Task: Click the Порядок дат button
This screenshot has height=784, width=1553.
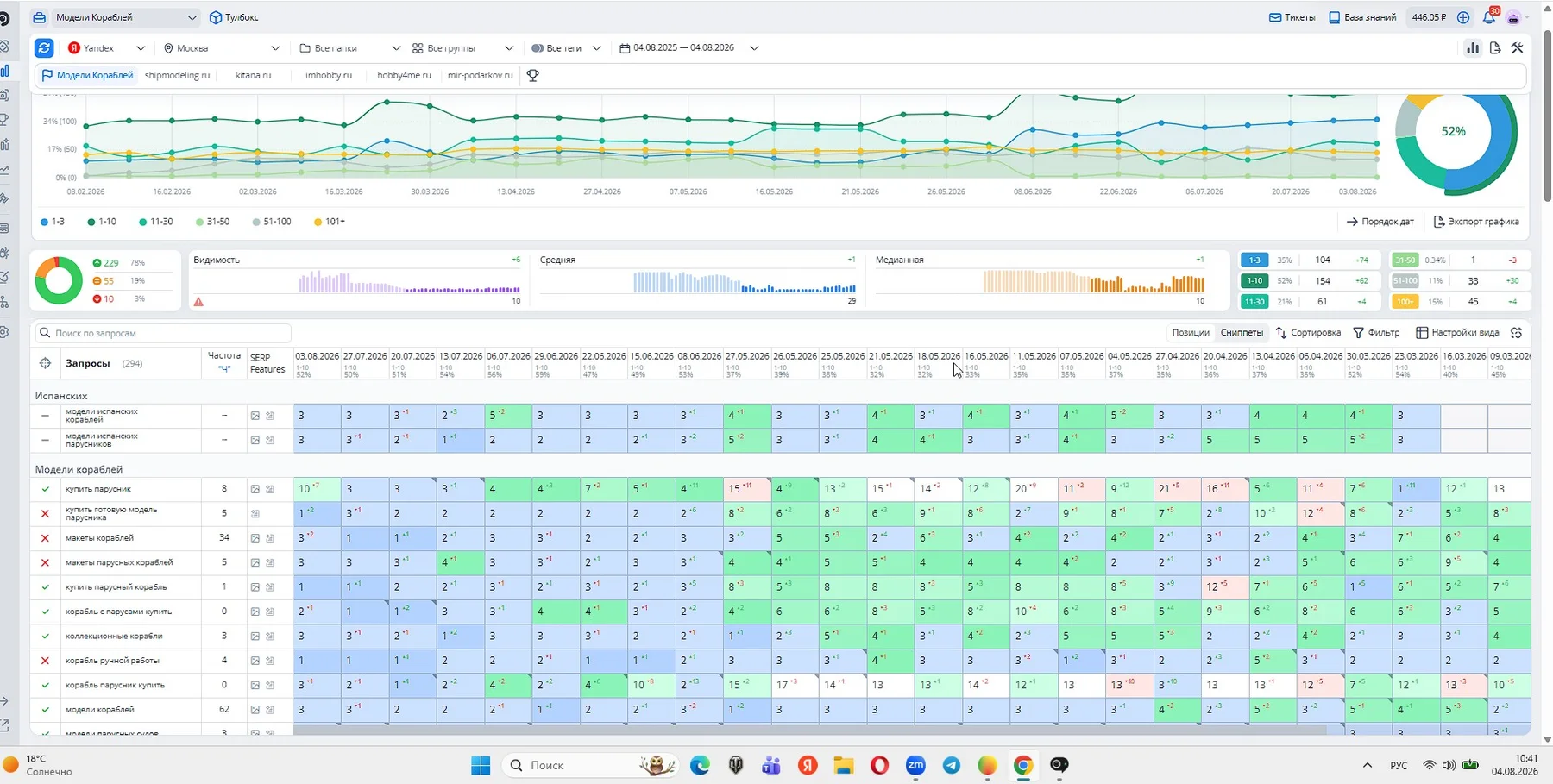Action: click(x=1380, y=222)
